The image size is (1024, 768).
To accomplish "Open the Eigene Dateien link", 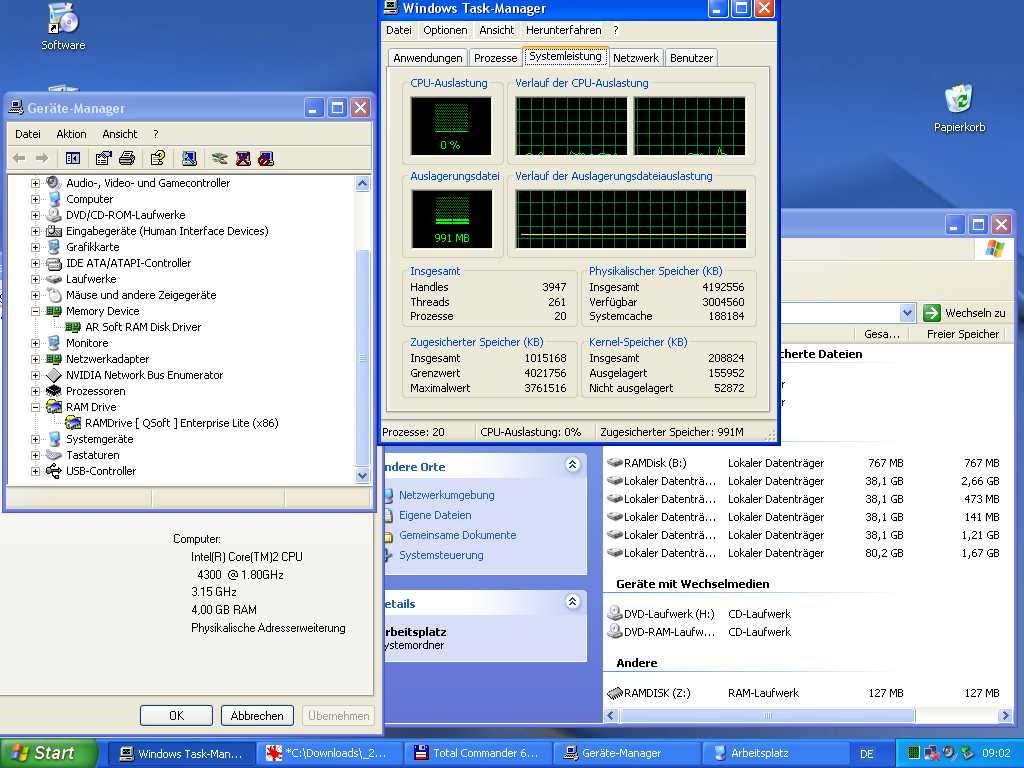I will pos(435,515).
